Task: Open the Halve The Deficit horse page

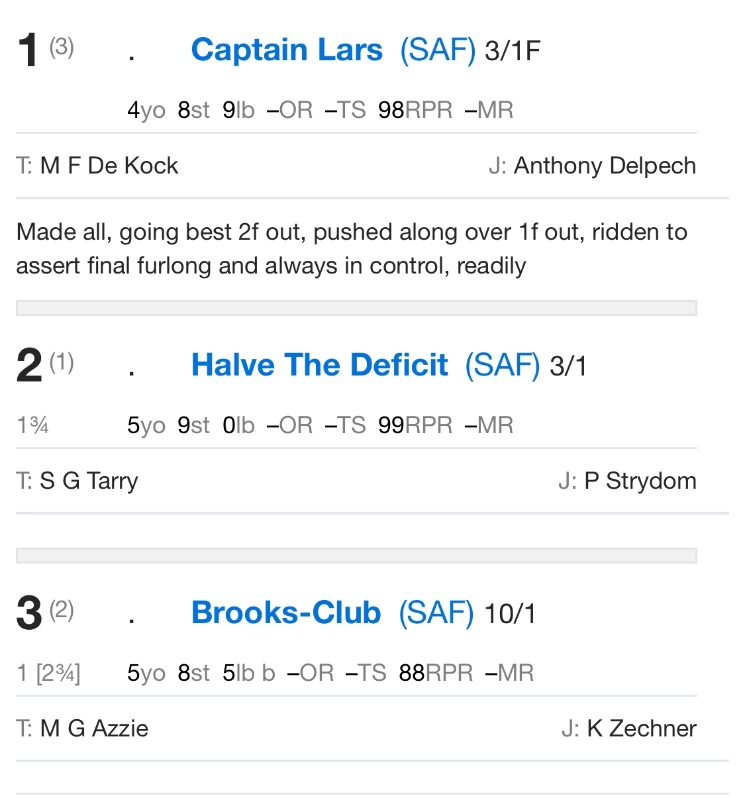Action: [319, 365]
